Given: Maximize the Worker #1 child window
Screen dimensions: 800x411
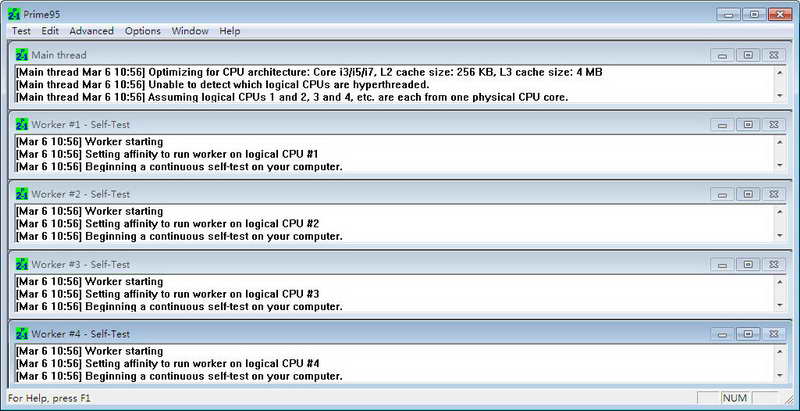Looking at the screenshot, I should tap(748, 124).
